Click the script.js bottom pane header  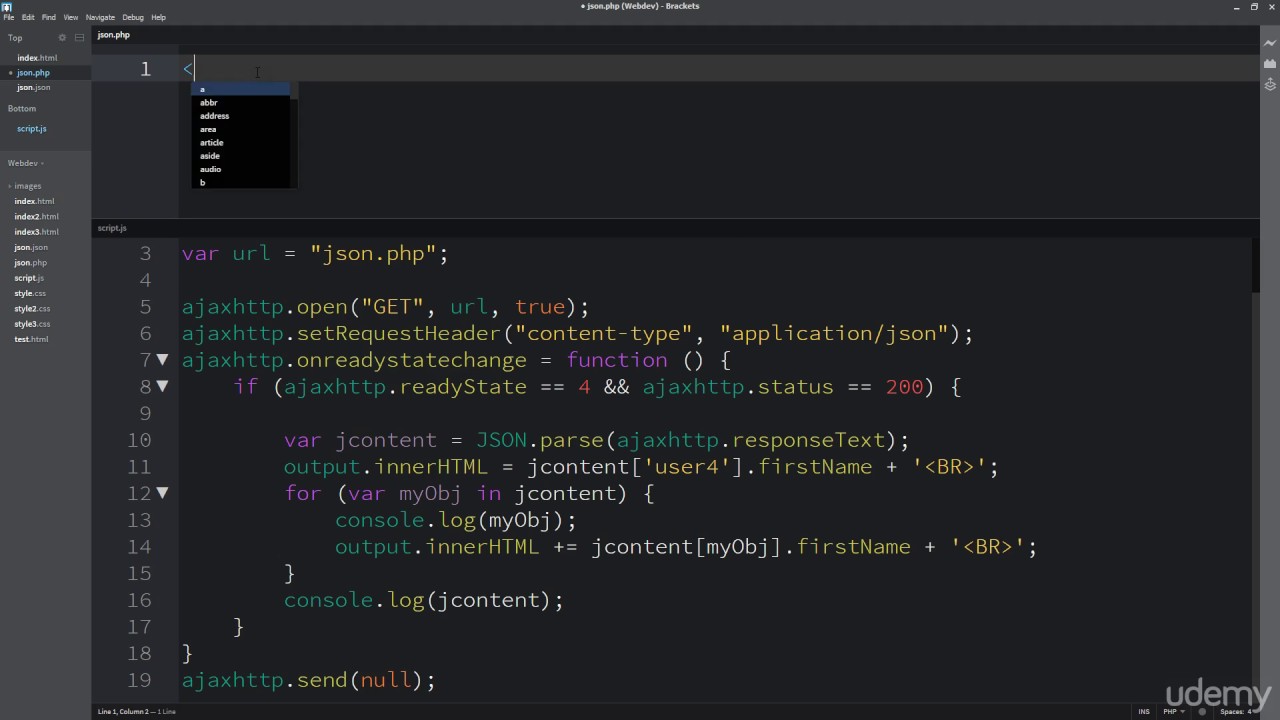pyautogui.click(x=112, y=228)
